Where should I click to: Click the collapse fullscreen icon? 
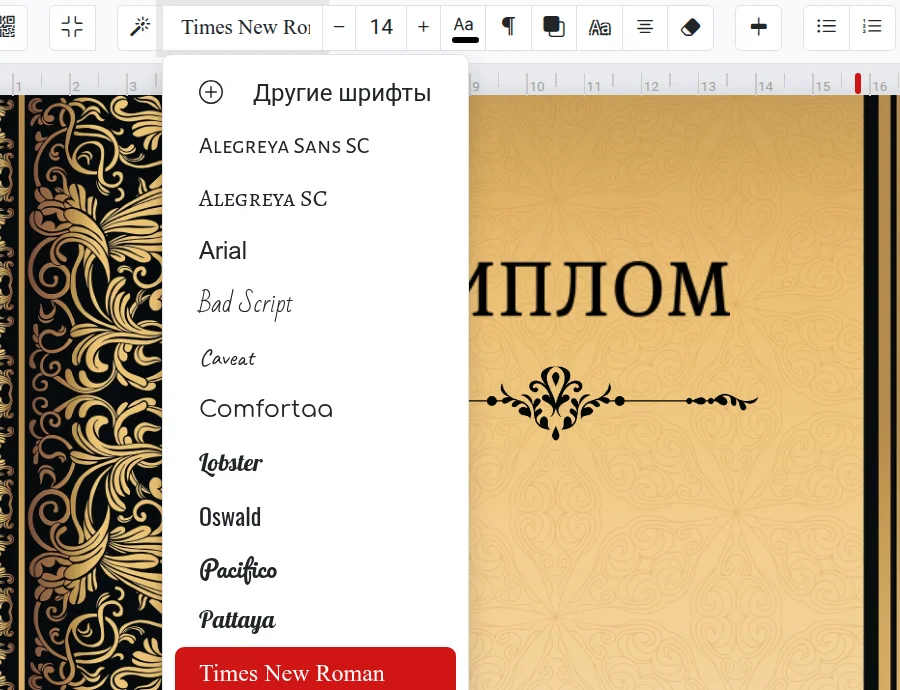(x=72, y=27)
